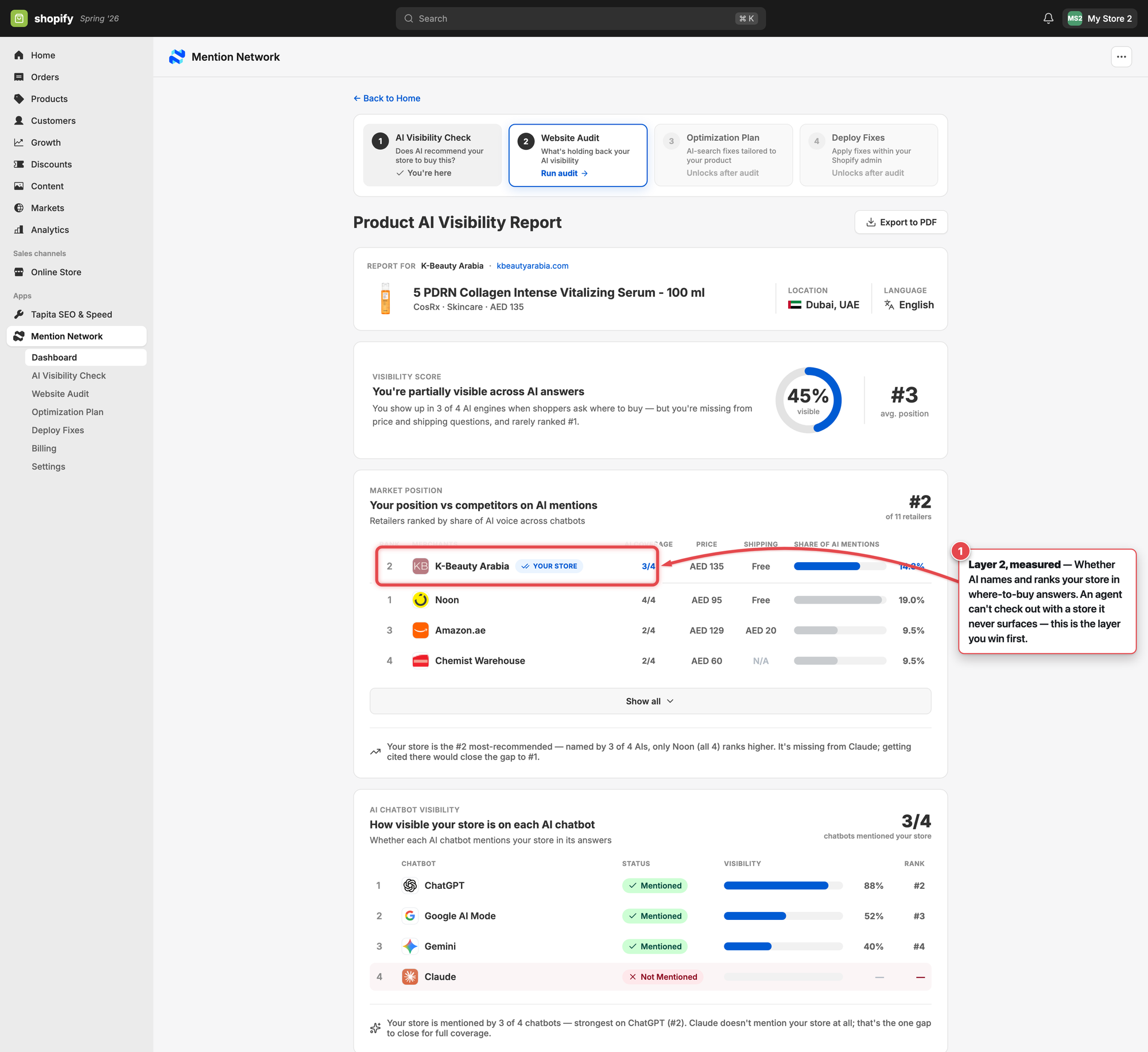Open Optimization Plan in sidebar
1148x1052 pixels.
[x=67, y=412]
